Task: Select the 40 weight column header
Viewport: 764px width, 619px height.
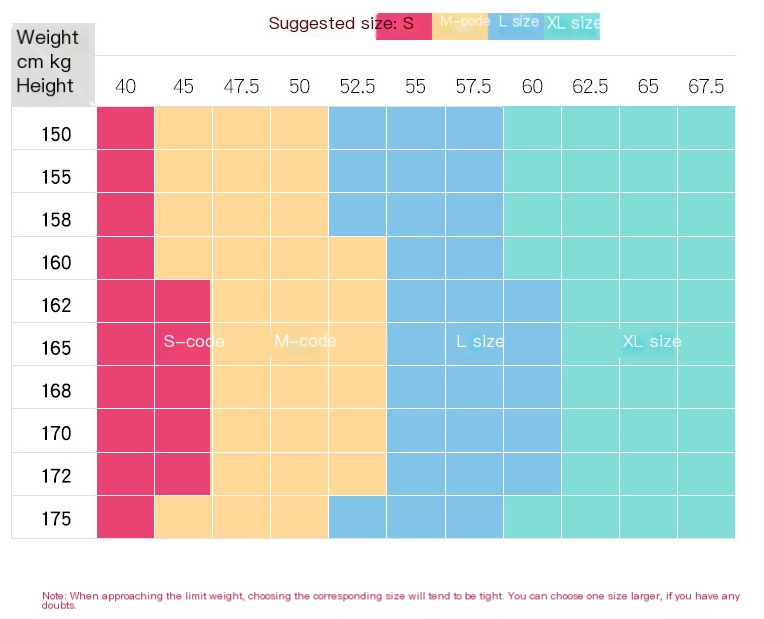Action: click(x=125, y=86)
